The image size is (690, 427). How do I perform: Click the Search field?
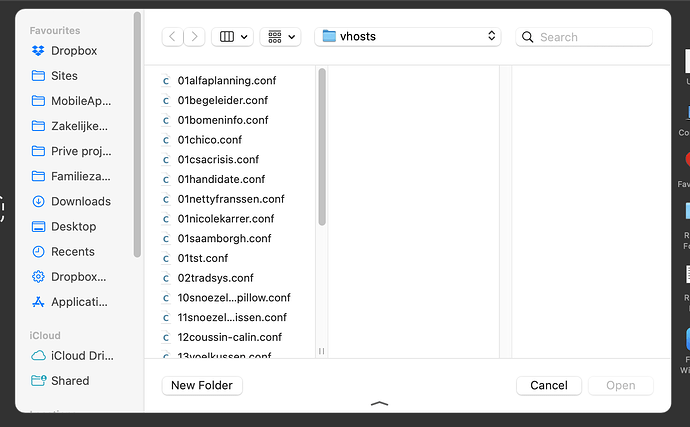(584, 37)
